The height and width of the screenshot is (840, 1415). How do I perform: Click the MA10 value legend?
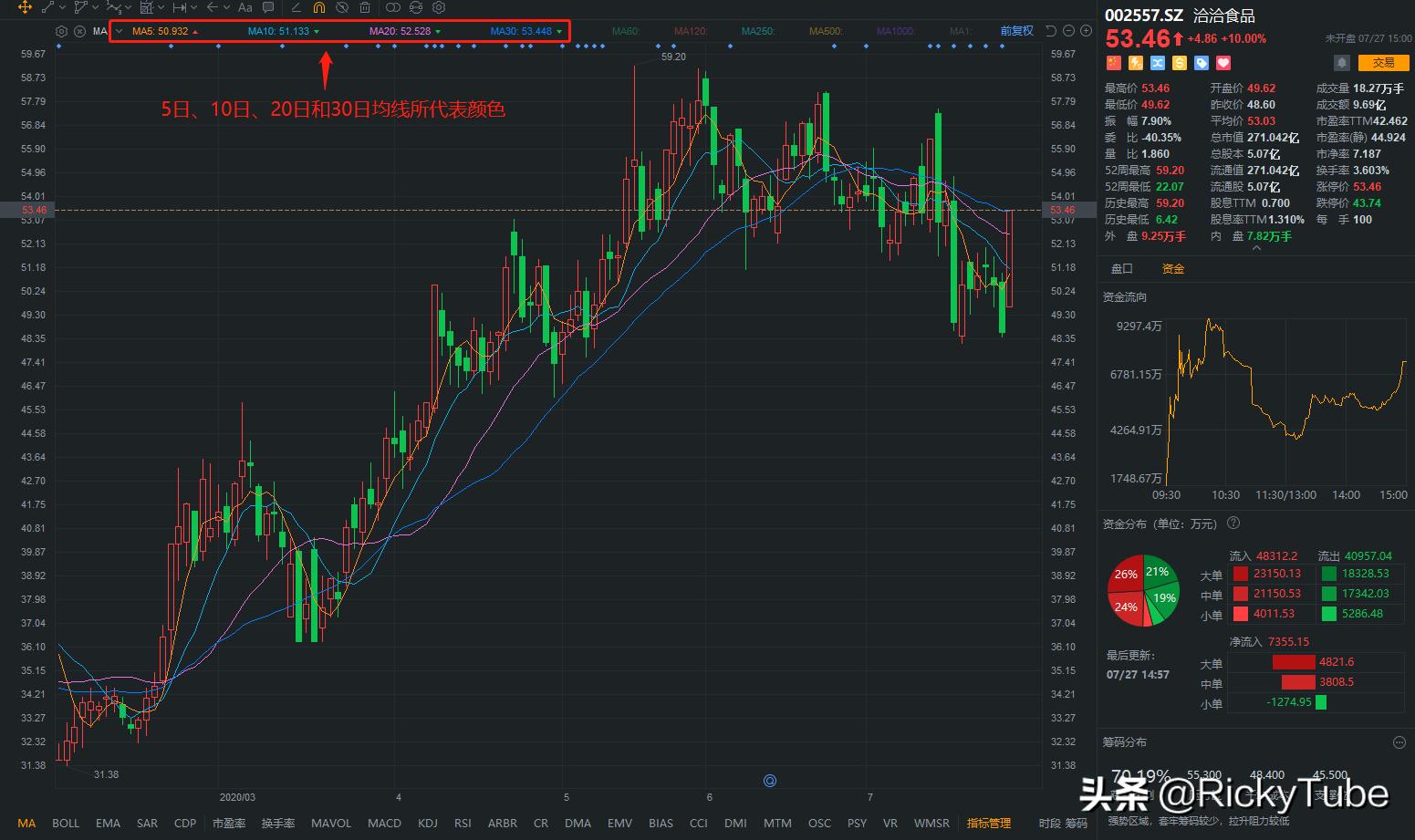tap(278, 31)
